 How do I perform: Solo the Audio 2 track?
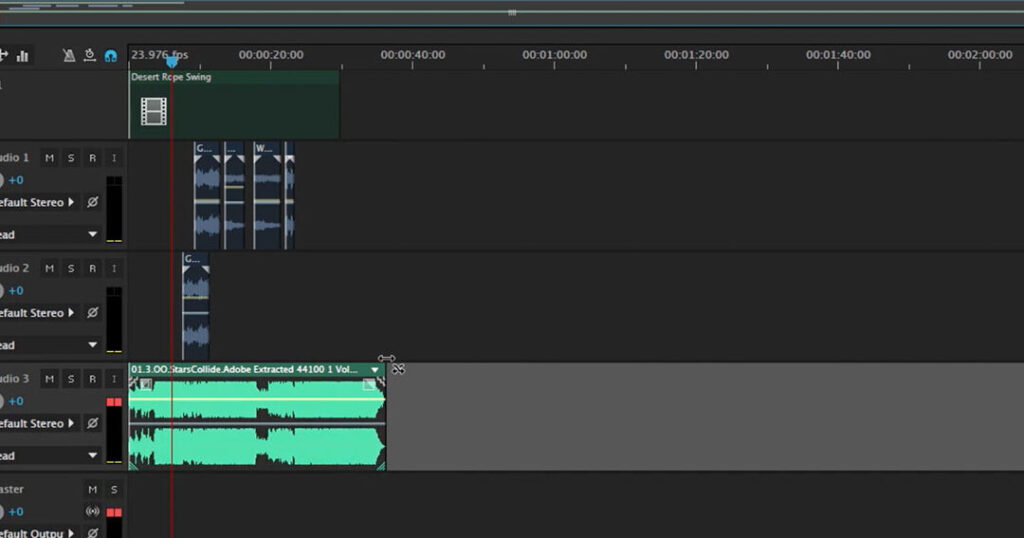pyautogui.click(x=71, y=269)
